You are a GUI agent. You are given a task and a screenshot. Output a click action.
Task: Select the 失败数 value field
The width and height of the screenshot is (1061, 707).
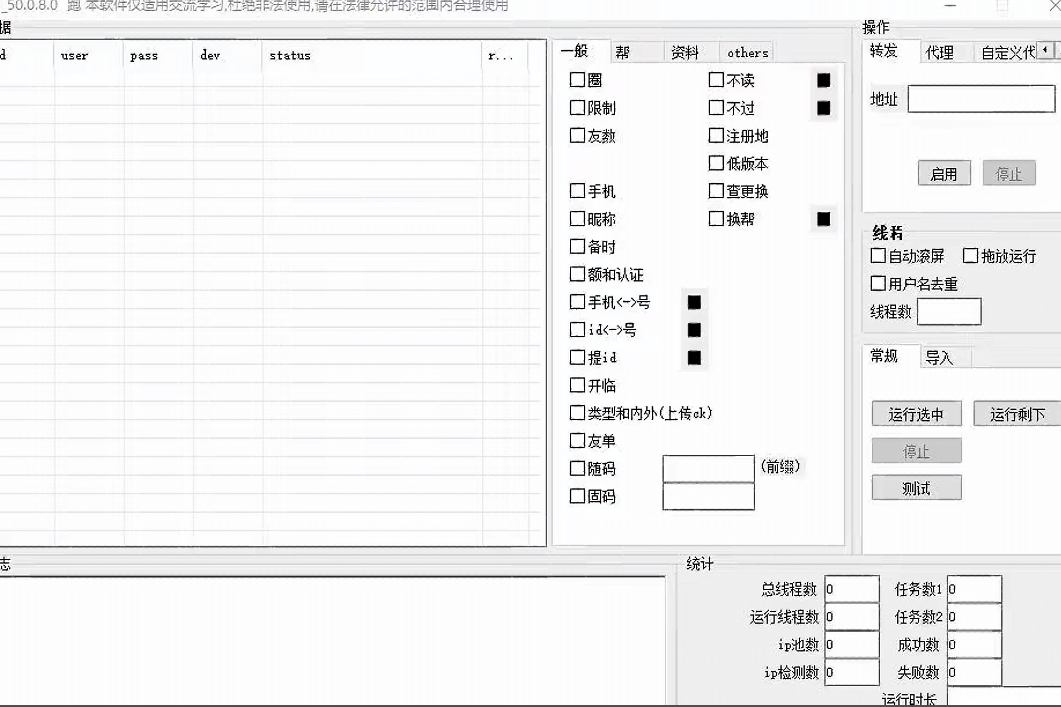tap(974, 672)
